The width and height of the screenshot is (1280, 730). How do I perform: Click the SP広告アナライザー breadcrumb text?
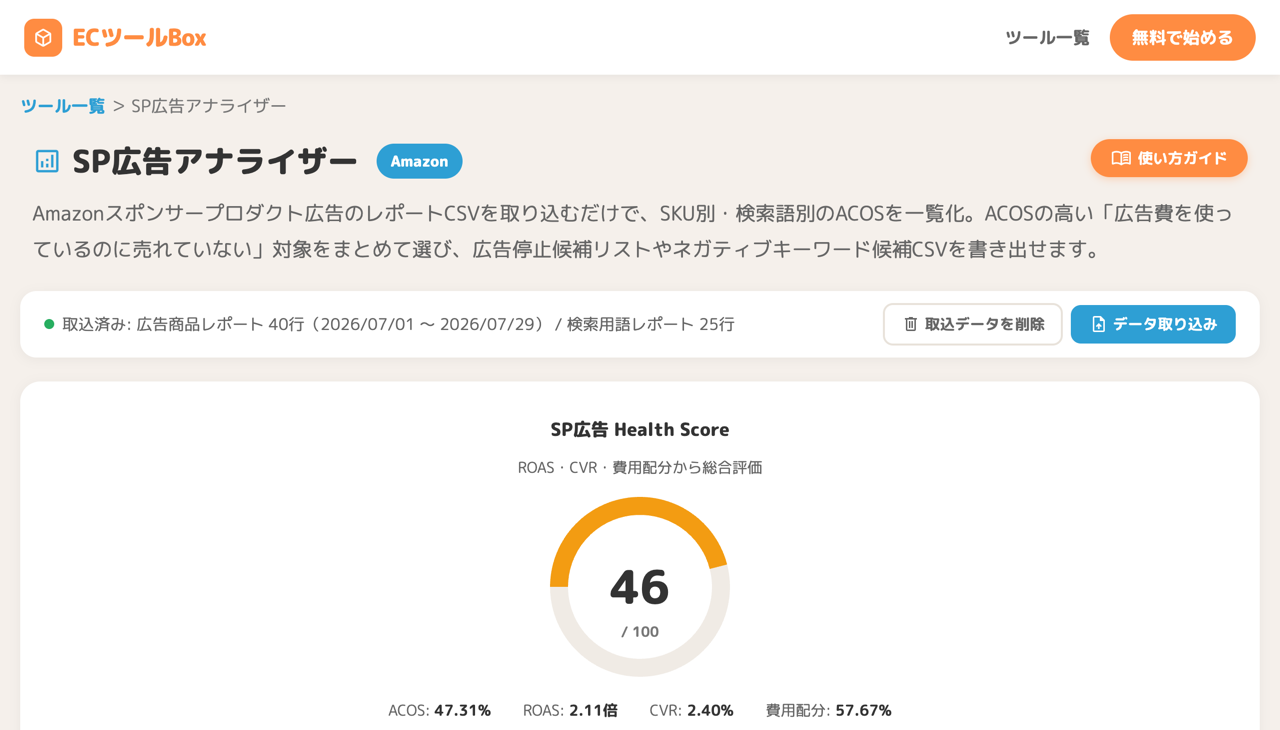tap(209, 106)
